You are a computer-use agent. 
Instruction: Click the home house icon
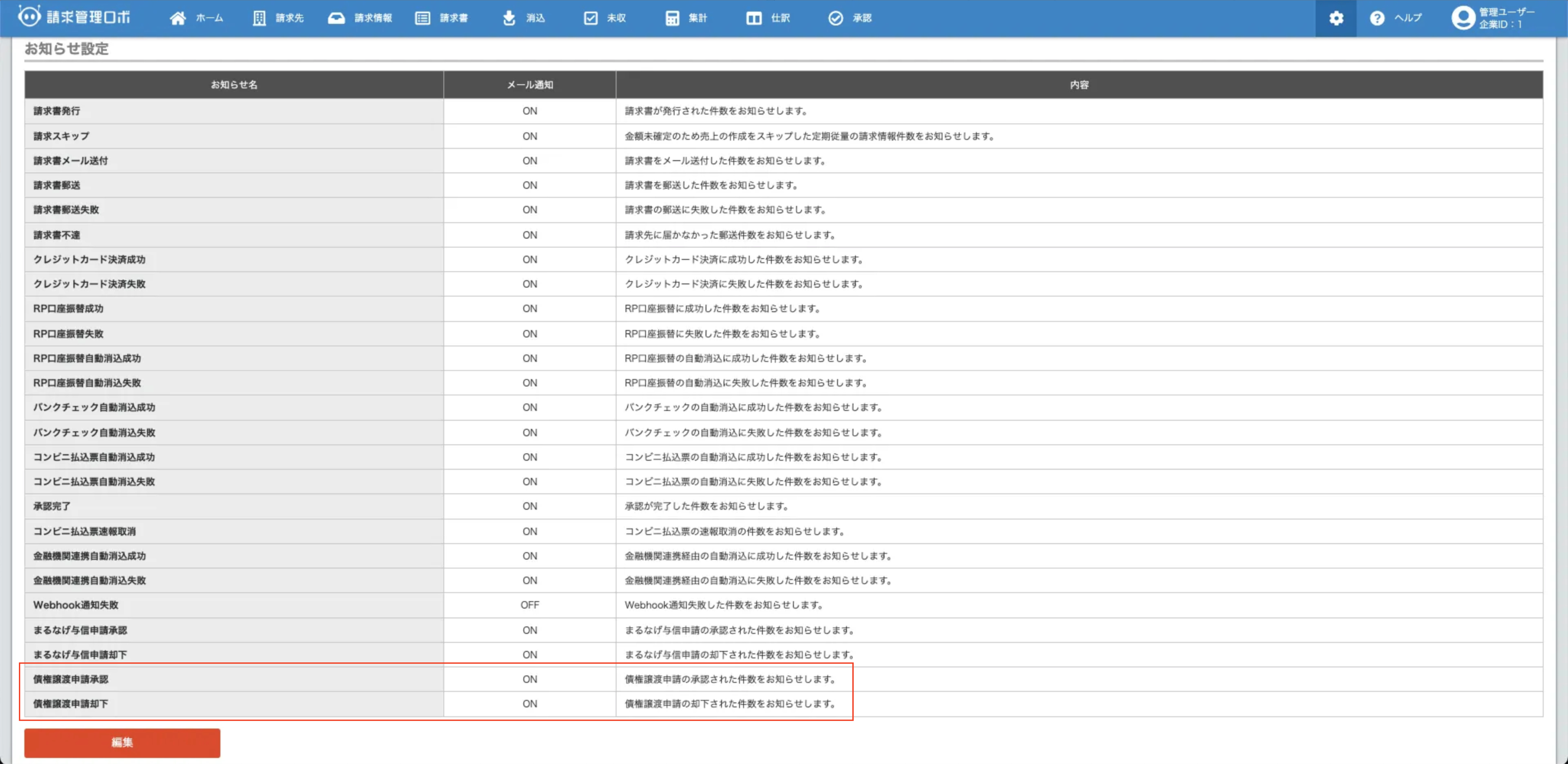click(x=178, y=18)
